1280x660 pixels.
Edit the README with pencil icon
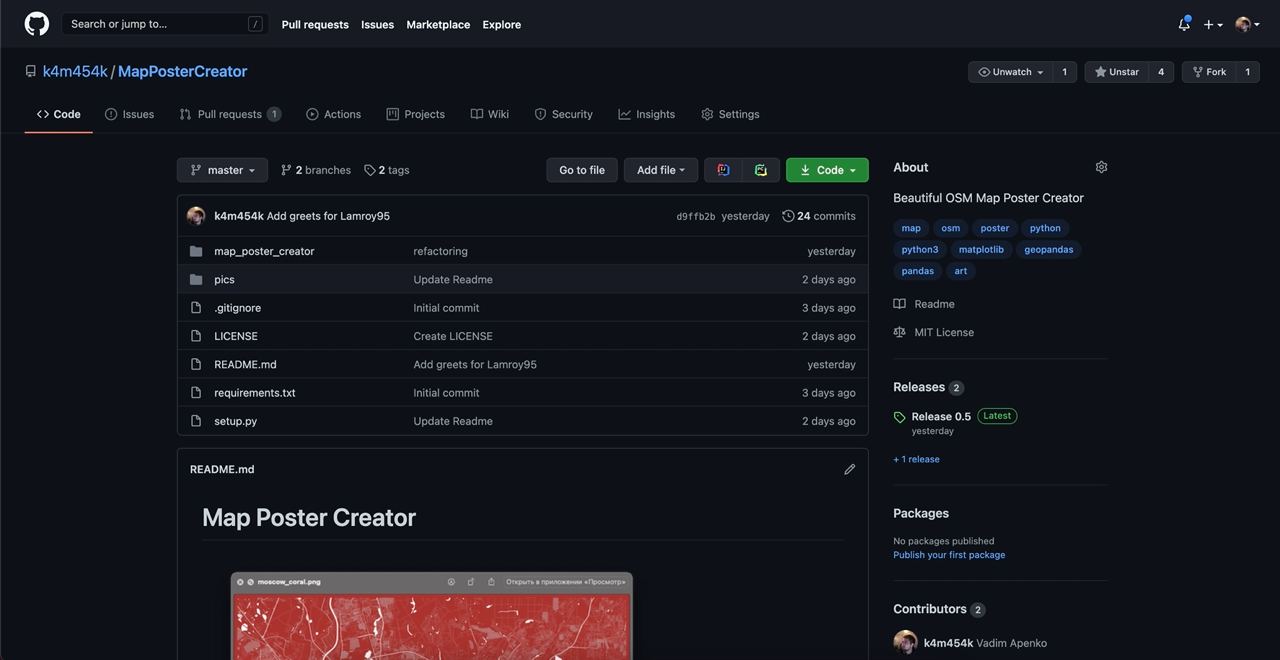[850, 469]
